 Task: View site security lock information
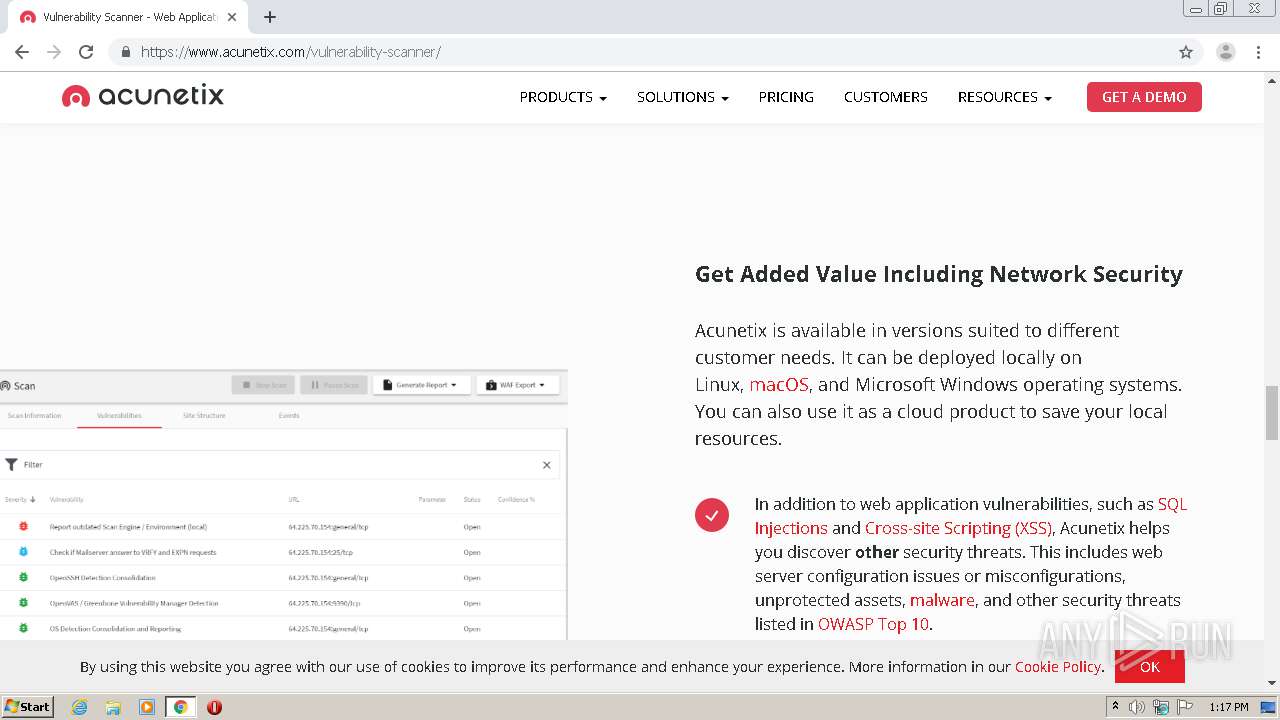[x=125, y=52]
